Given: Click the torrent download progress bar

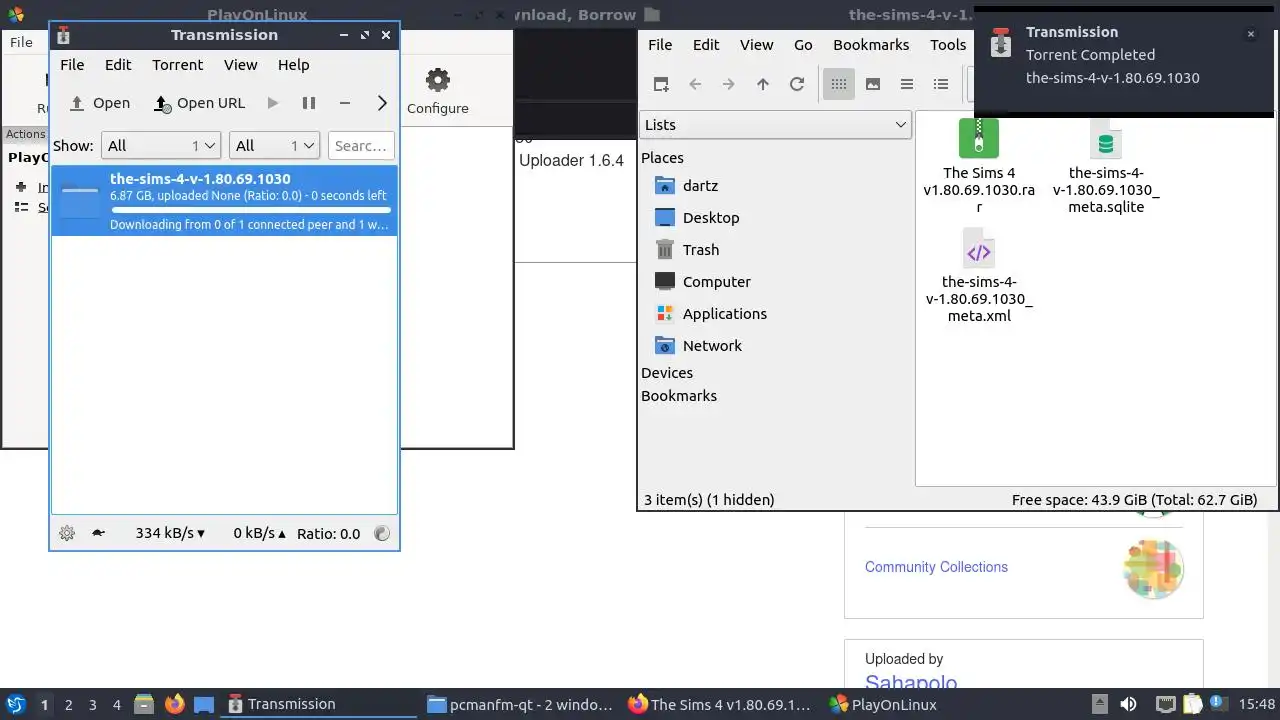Looking at the screenshot, I should pyautogui.click(x=250, y=210).
